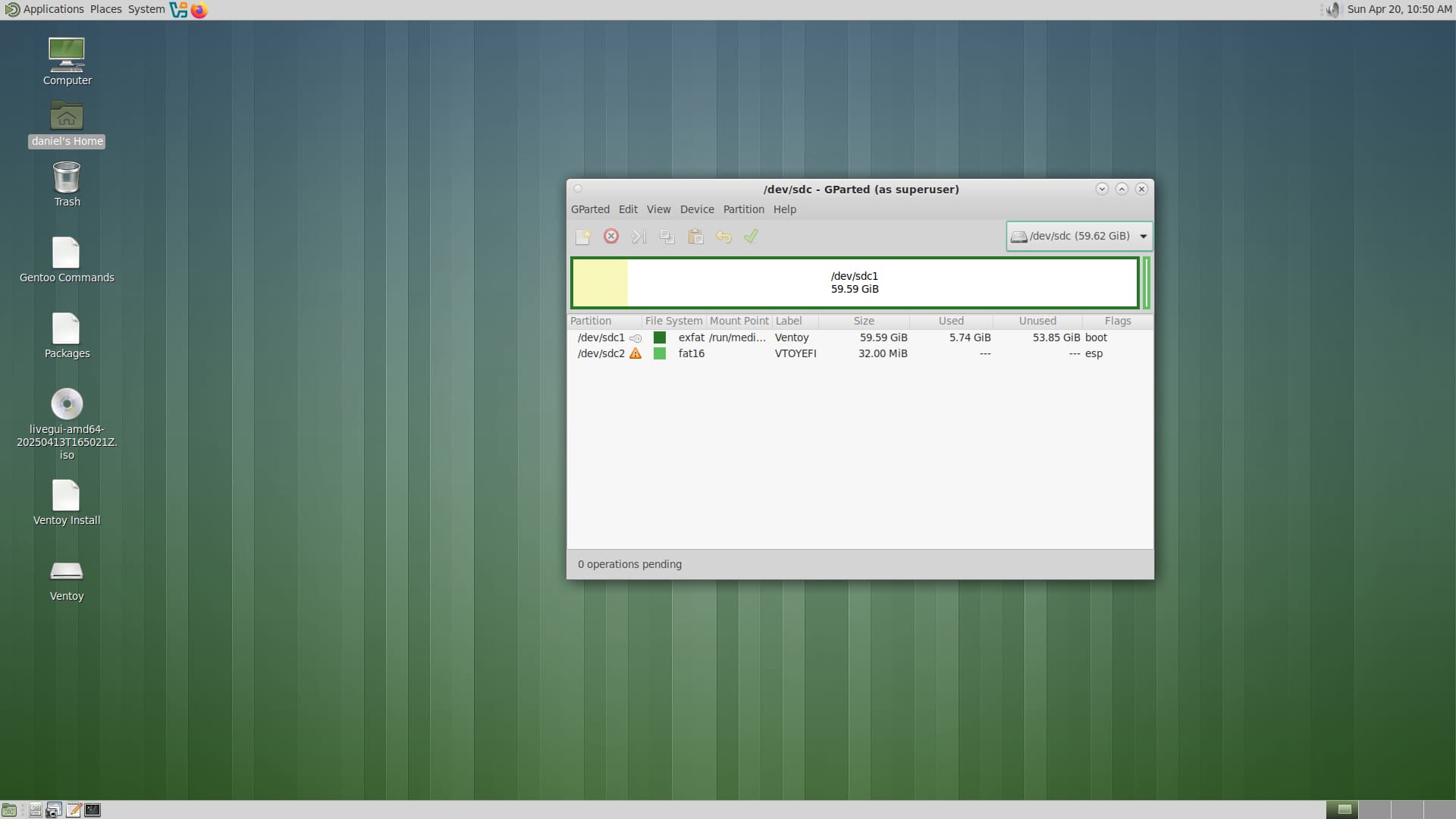Open the GParted menu

(590, 209)
